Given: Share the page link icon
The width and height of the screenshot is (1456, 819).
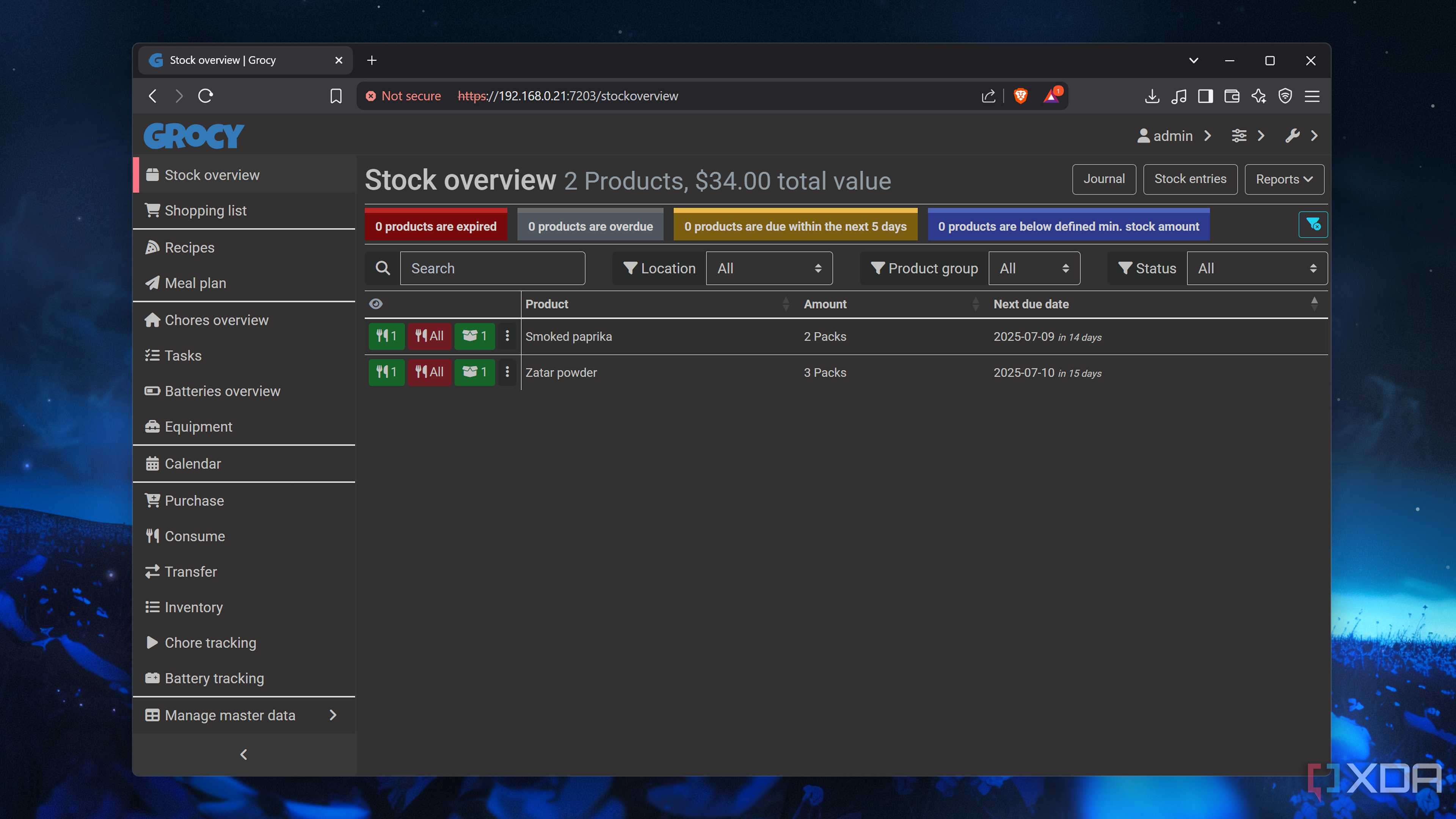Looking at the screenshot, I should [988, 96].
